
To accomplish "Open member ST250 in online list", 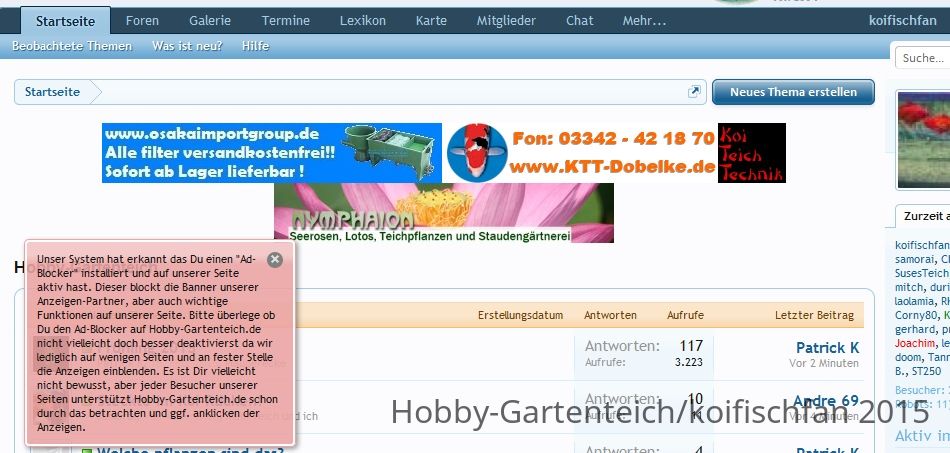I will [x=926, y=371].
